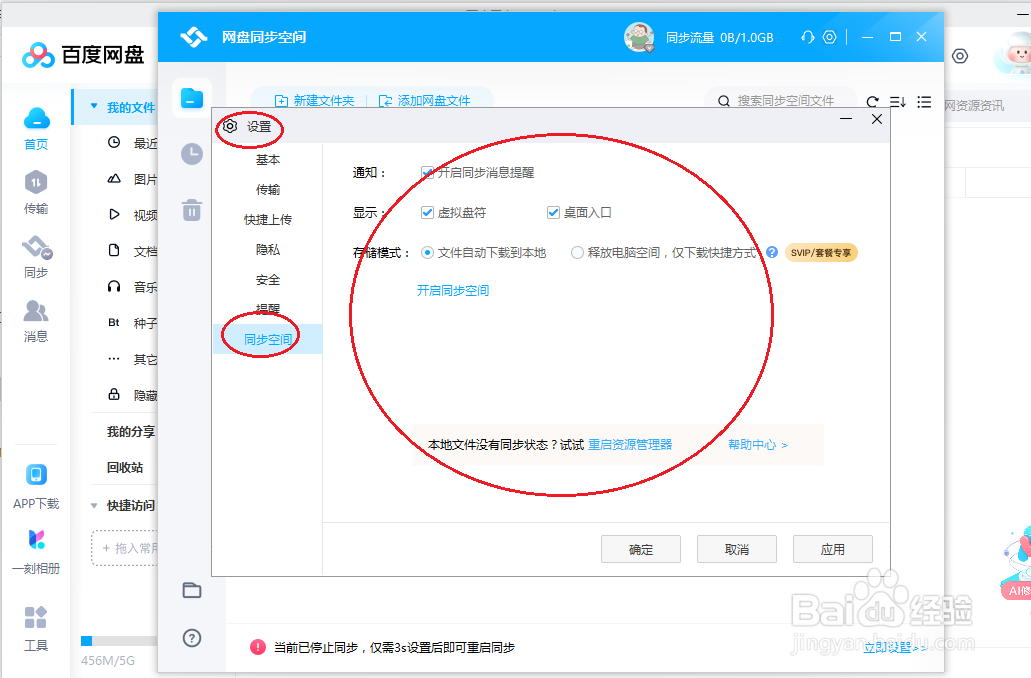Viewport: 1031px width, 678px height.
Task: Toggle the 桌面入口 checkbox
Action: point(553,212)
